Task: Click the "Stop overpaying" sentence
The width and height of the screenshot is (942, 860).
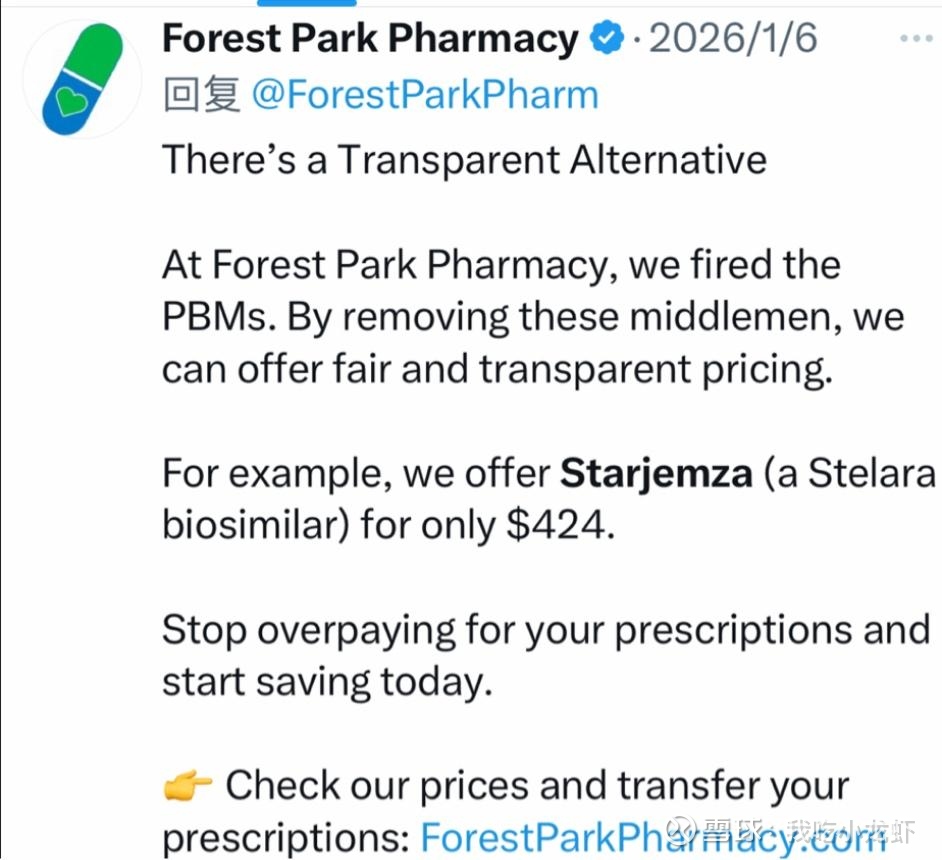Action: pos(545,630)
